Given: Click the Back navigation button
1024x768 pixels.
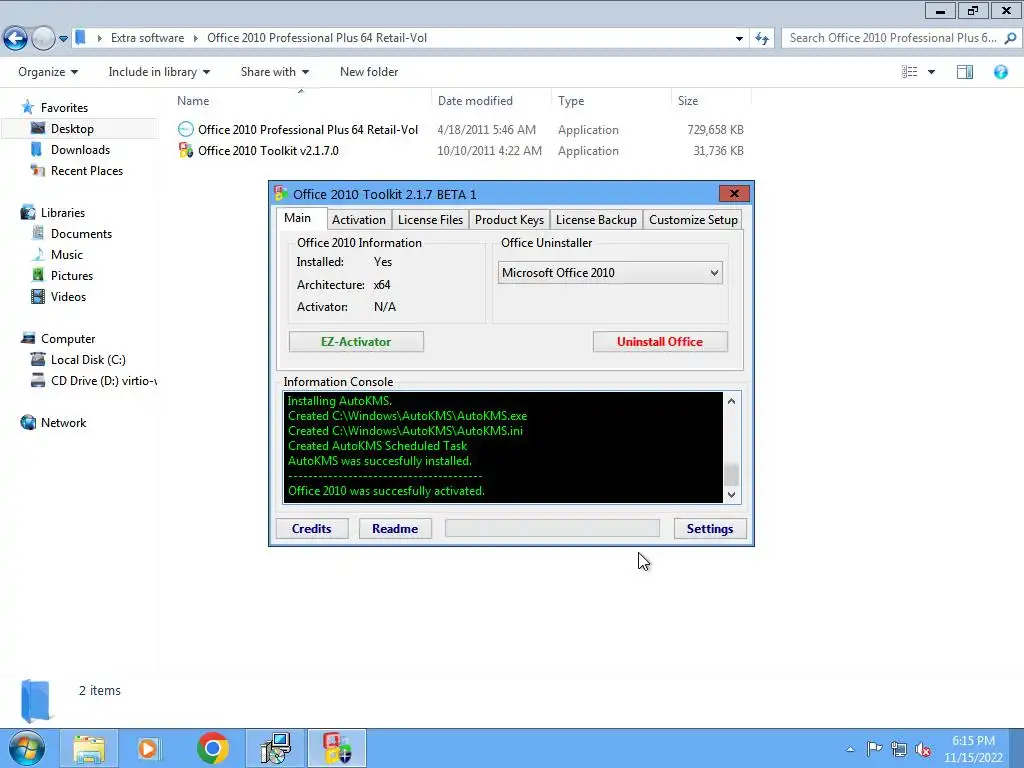Looking at the screenshot, I should coord(15,39).
